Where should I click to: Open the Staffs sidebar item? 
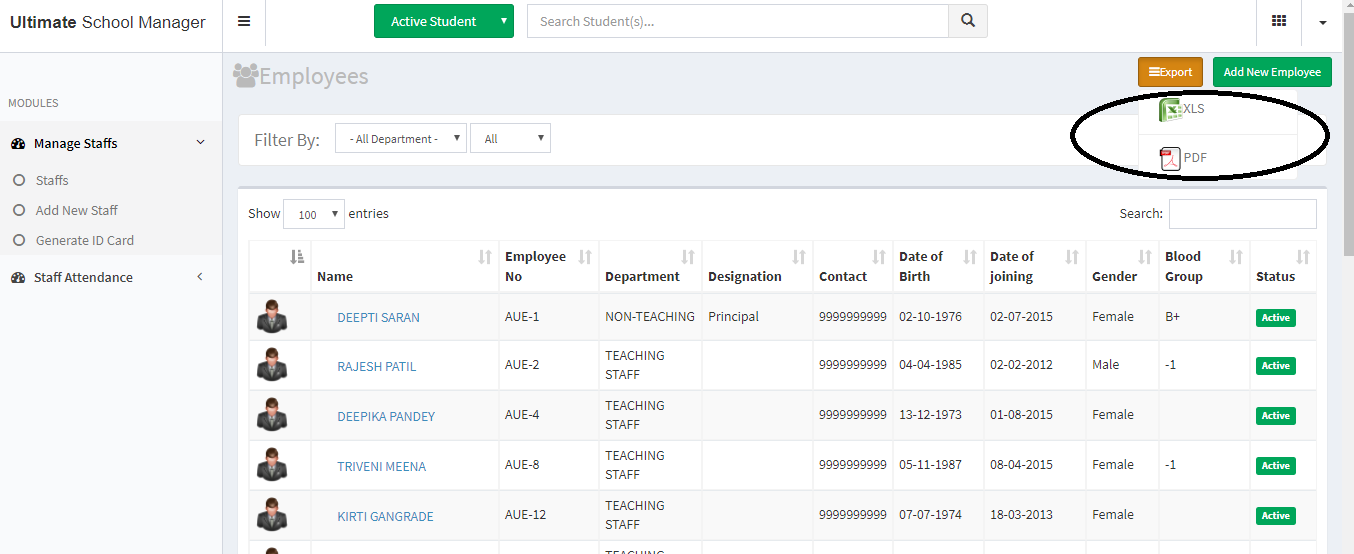(52, 181)
